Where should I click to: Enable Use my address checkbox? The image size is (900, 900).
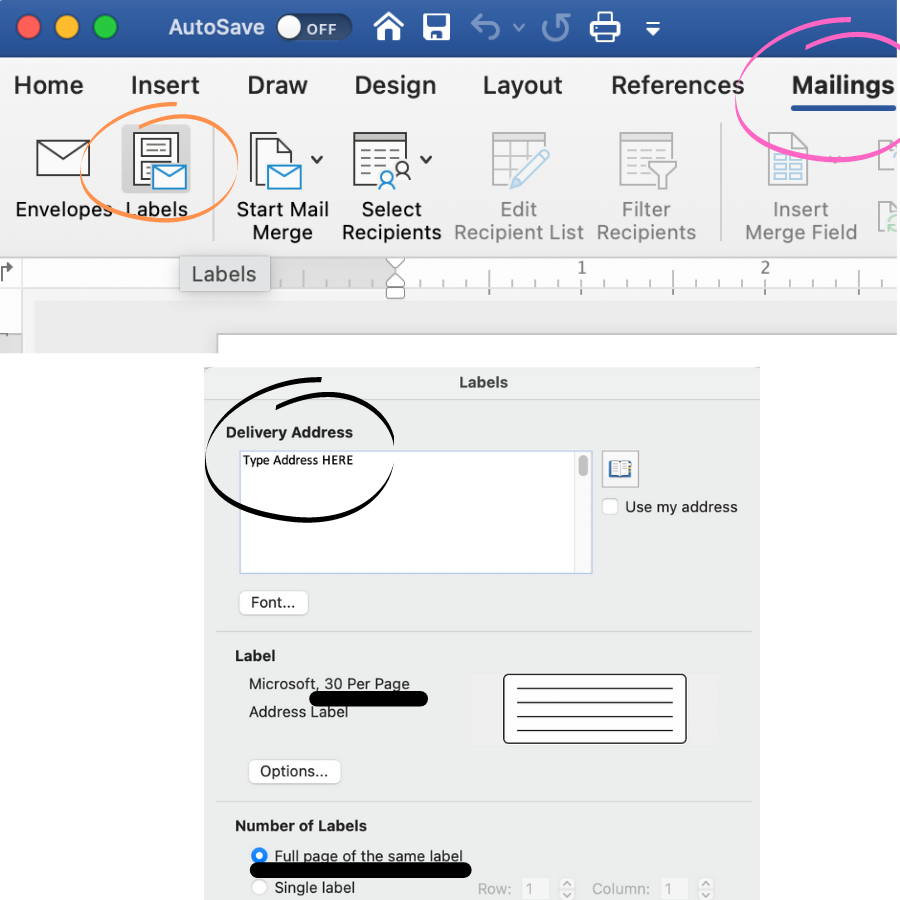pyautogui.click(x=610, y=507)
